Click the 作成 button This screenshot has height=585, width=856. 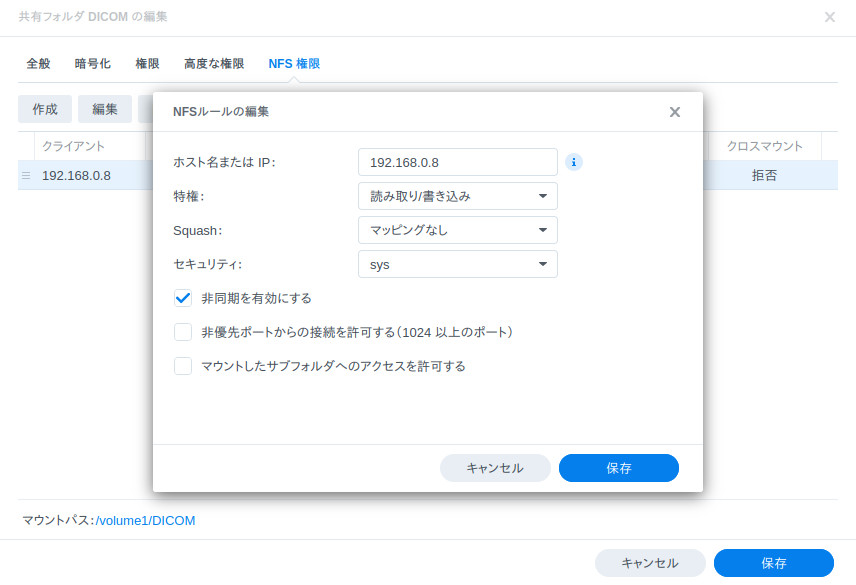[45, 109]
